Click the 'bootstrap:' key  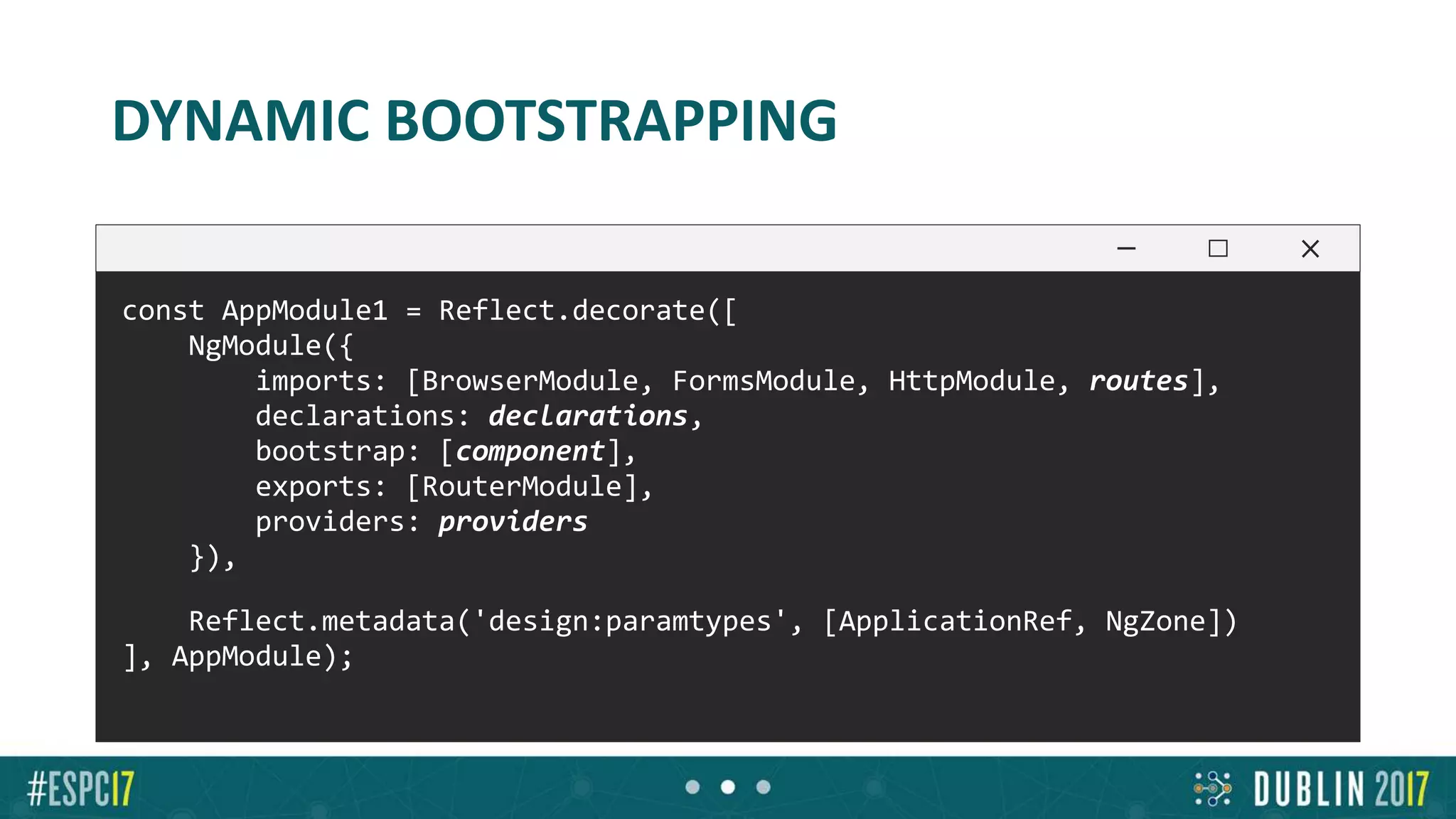pyautogui.click(x=338, y=451)
